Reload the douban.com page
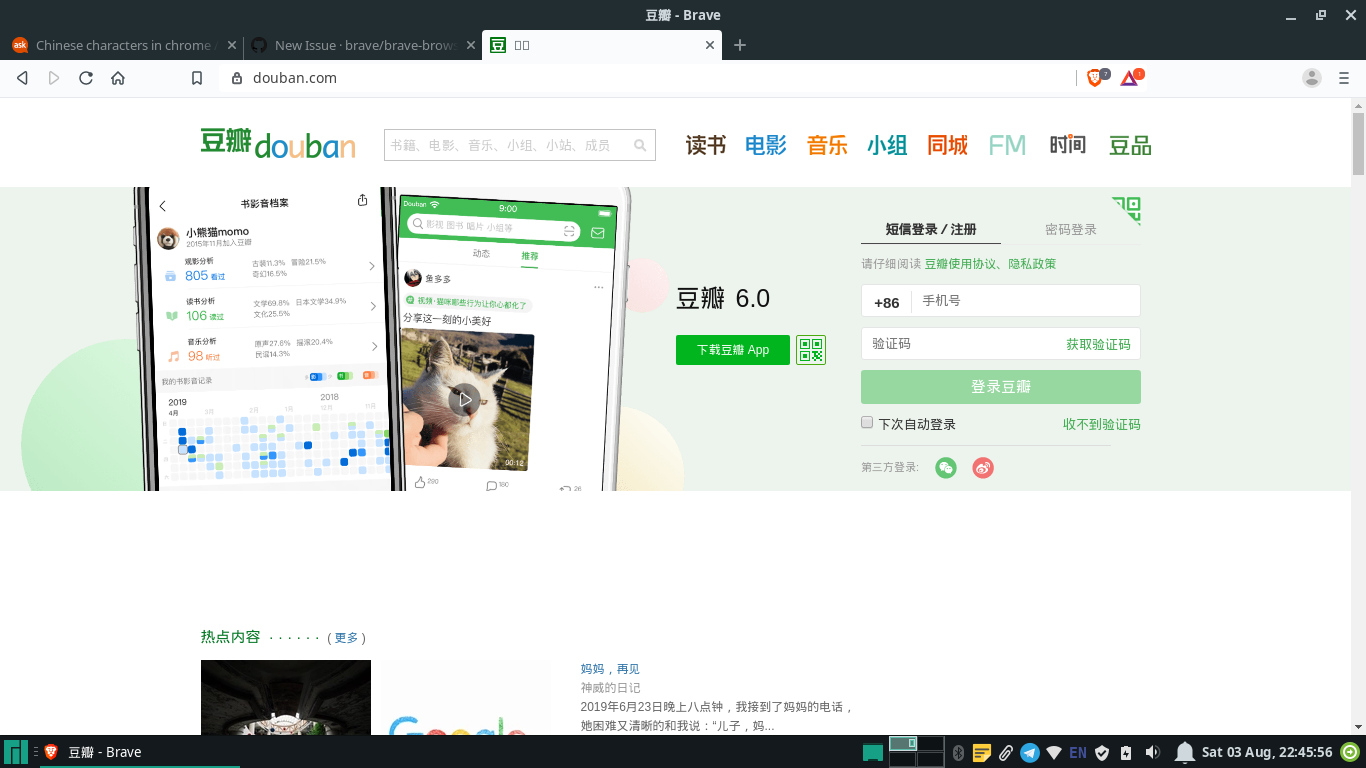The image size is (1366, 768). (86, 78)
